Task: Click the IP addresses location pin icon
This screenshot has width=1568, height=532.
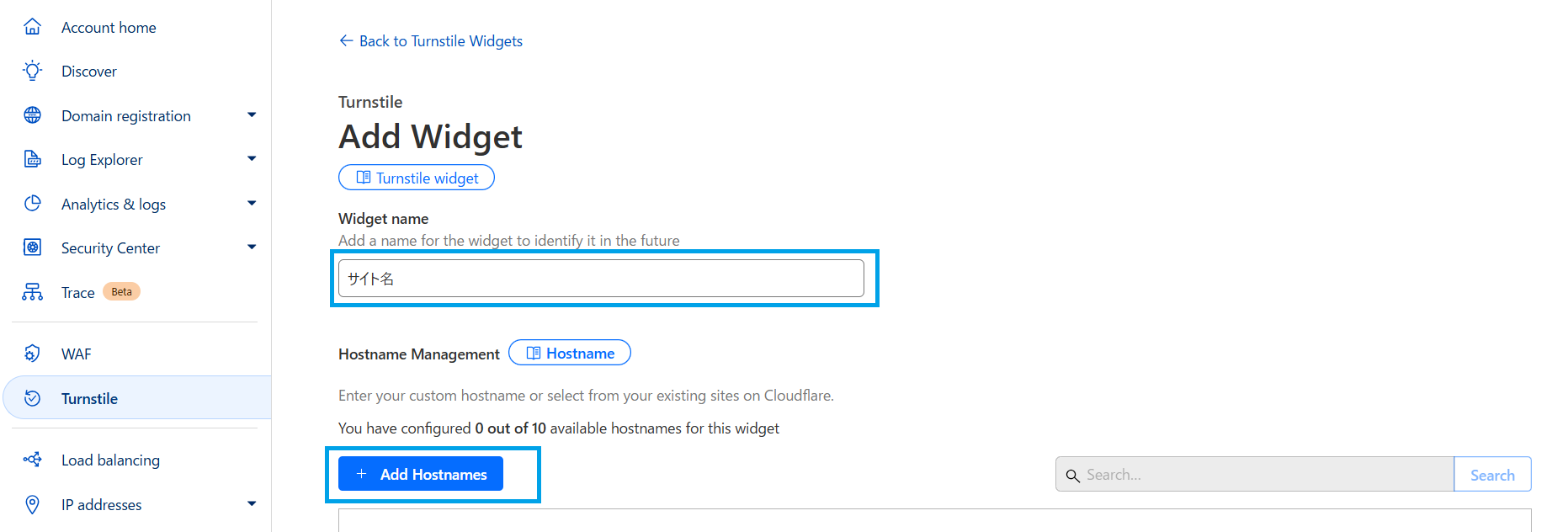Action: (x=32, y=504)
